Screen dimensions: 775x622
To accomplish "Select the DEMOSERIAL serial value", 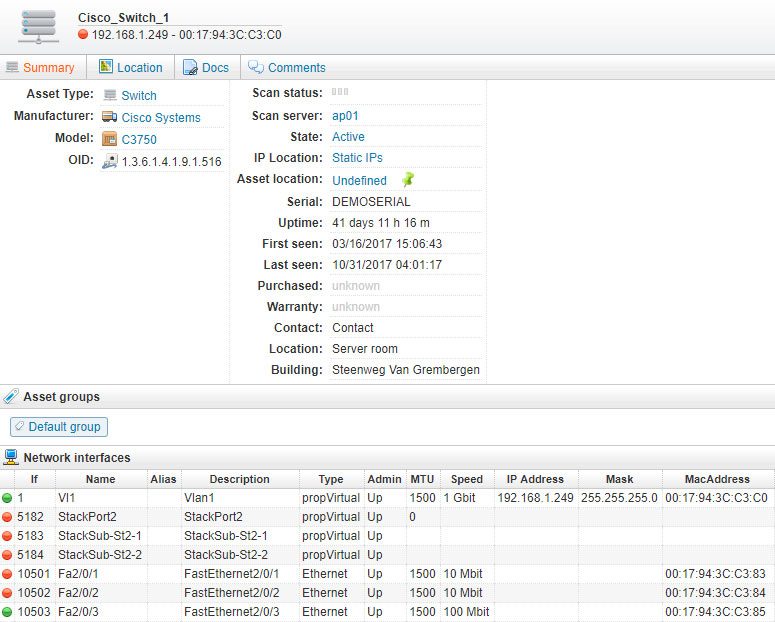I will pos(371,202).
